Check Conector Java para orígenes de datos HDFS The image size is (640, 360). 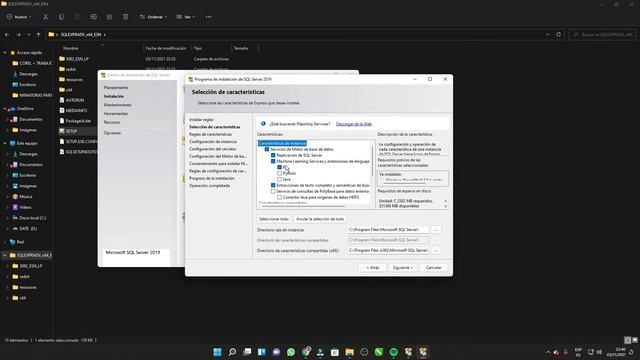(x=280, y=197)
